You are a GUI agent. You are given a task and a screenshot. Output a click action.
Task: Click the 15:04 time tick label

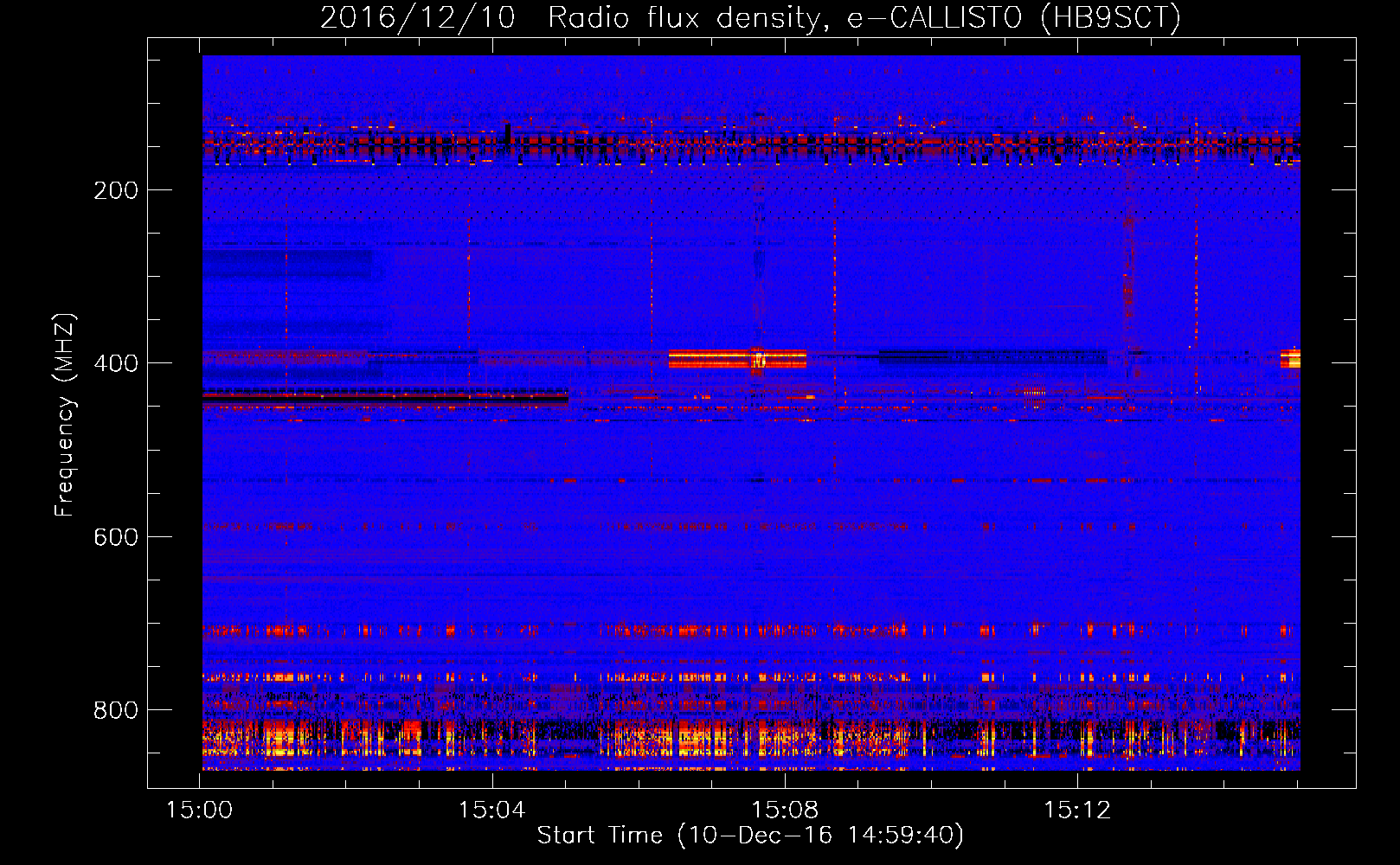click(492, 810)
